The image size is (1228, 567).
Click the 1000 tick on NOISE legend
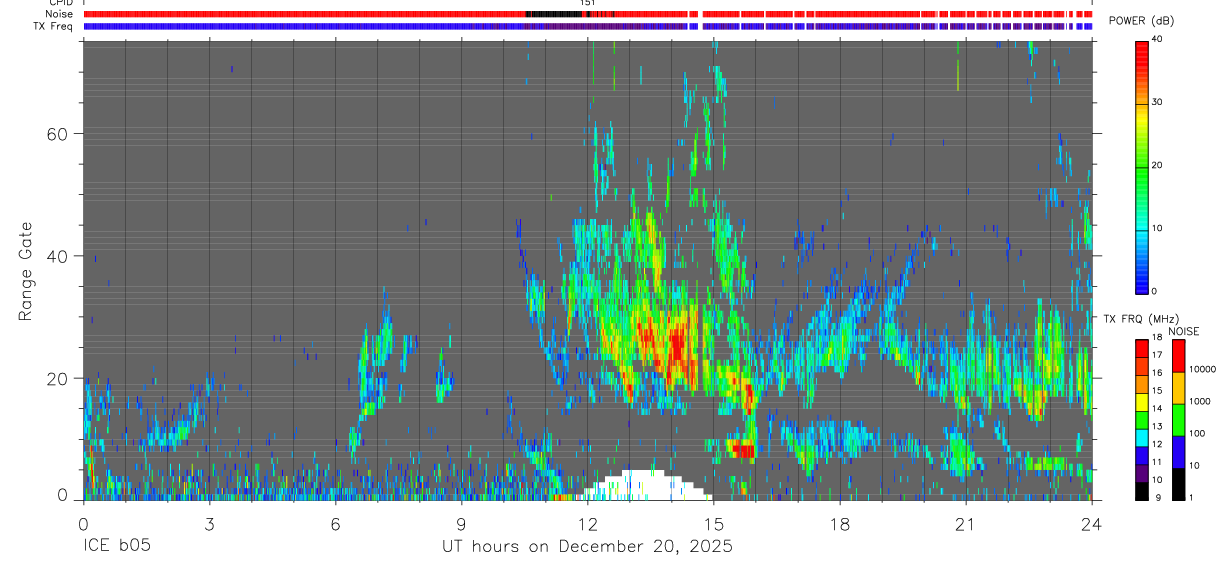pos(1200,401)
